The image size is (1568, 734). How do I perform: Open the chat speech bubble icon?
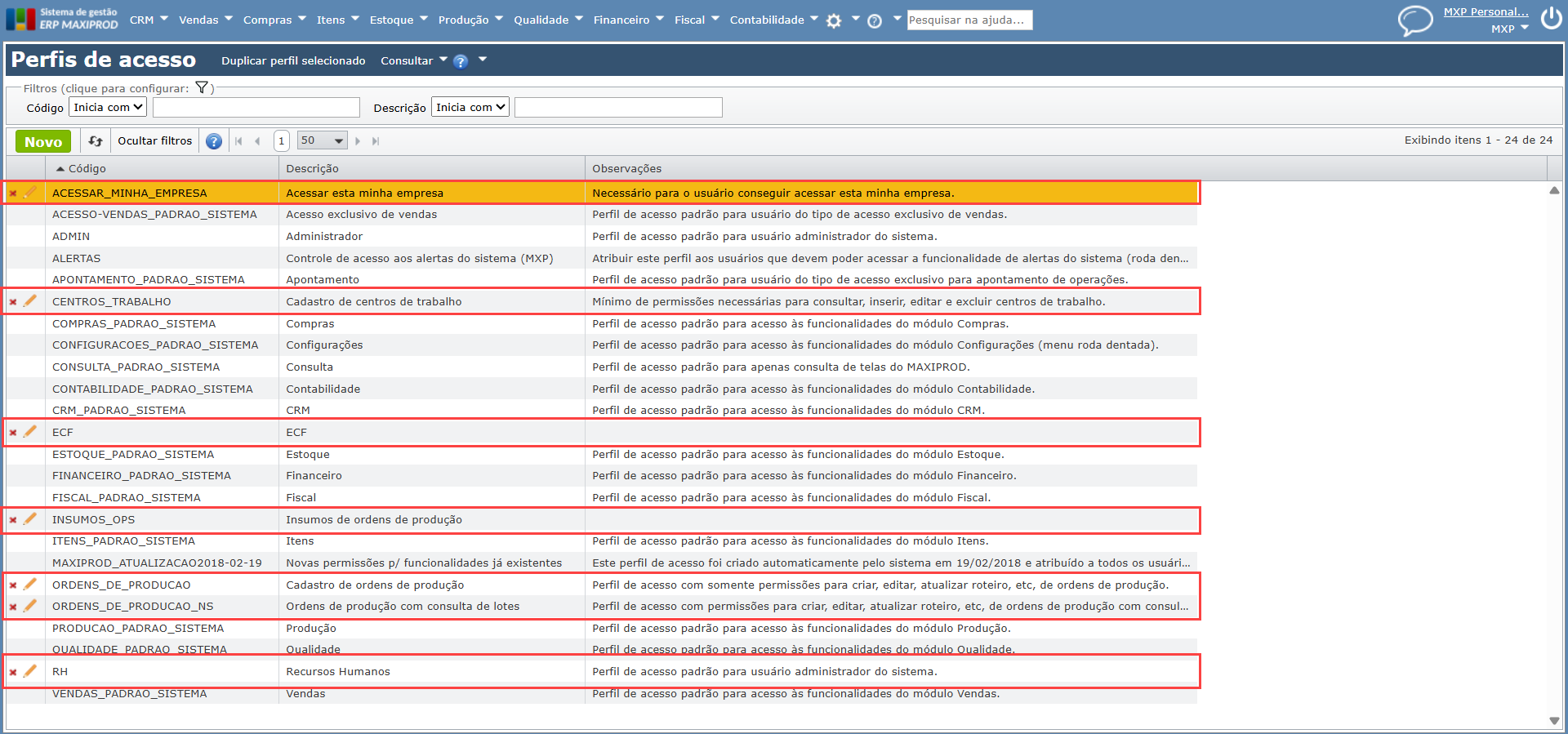click(x=1415, y=20)
